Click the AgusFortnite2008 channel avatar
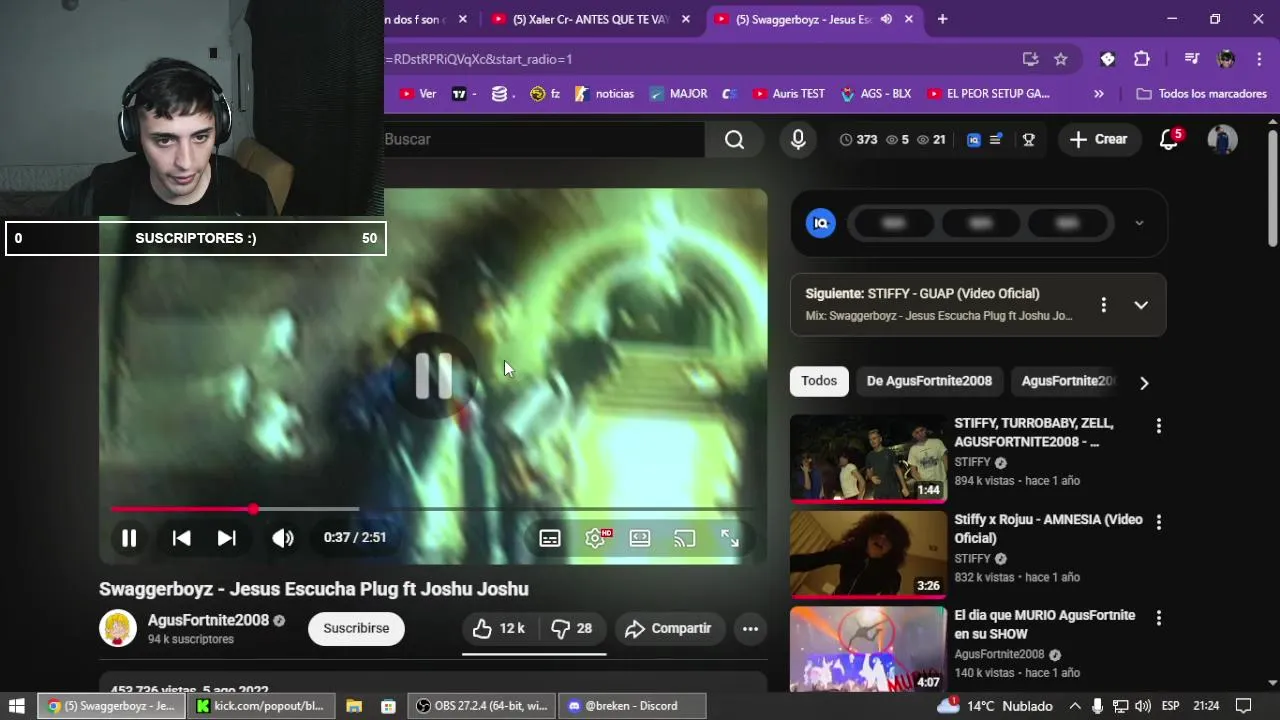 pyautogui.click(x=118, y=628)
